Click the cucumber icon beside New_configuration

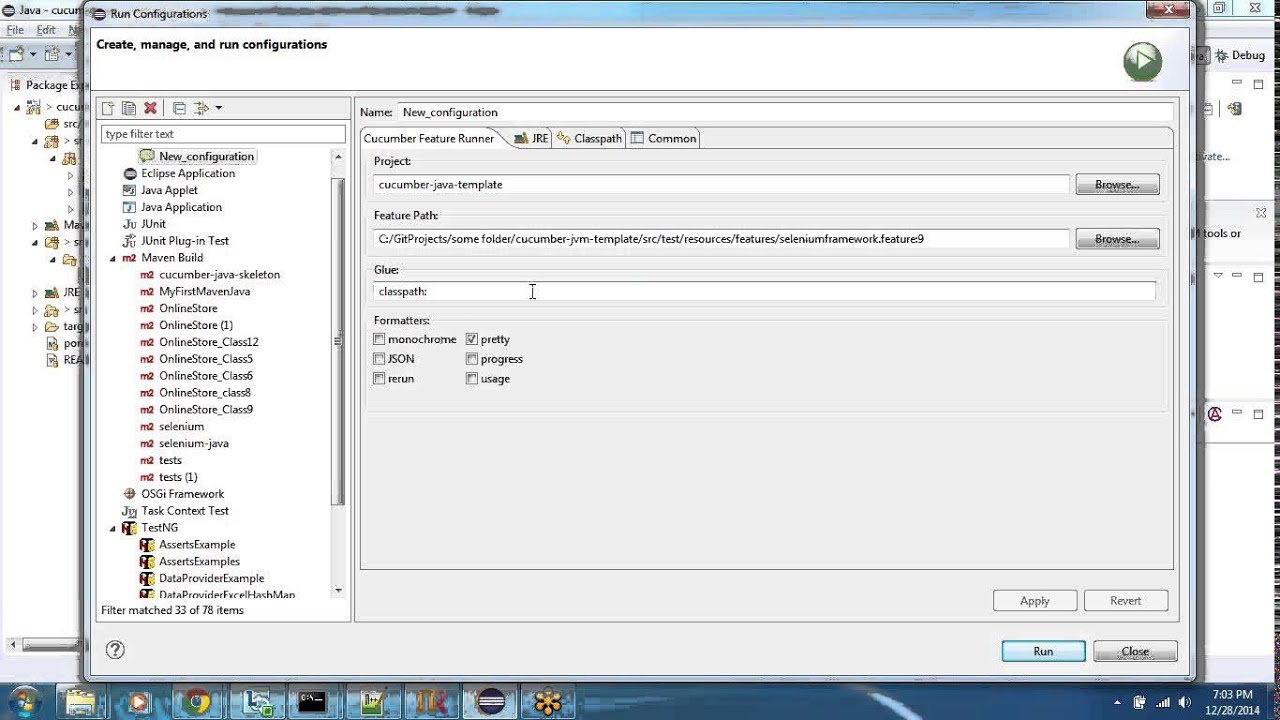pyautogui.click(x=147, y=156)
